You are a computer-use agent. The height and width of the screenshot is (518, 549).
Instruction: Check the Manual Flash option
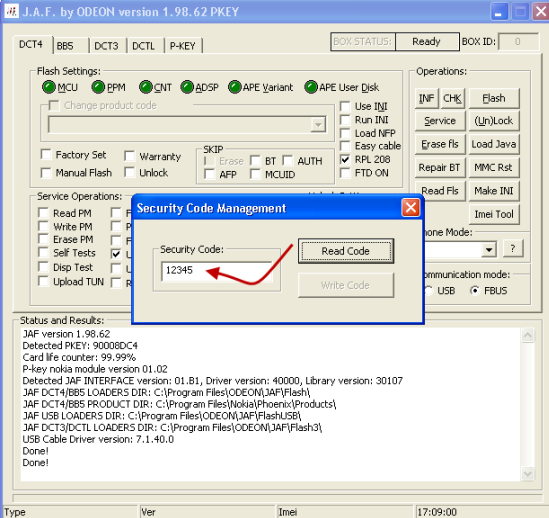(46, 173)
